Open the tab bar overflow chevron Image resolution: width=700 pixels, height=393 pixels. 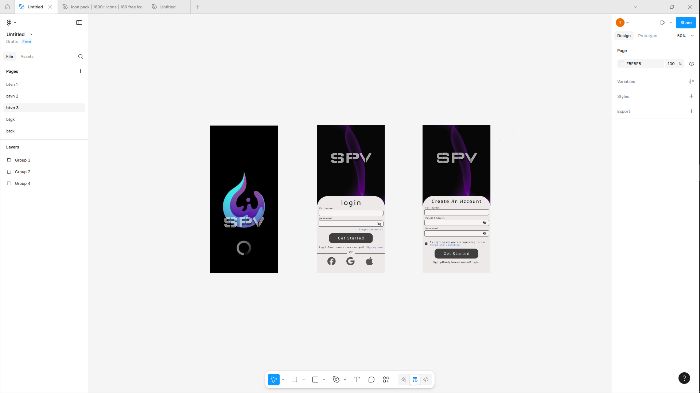pos(635,7)
